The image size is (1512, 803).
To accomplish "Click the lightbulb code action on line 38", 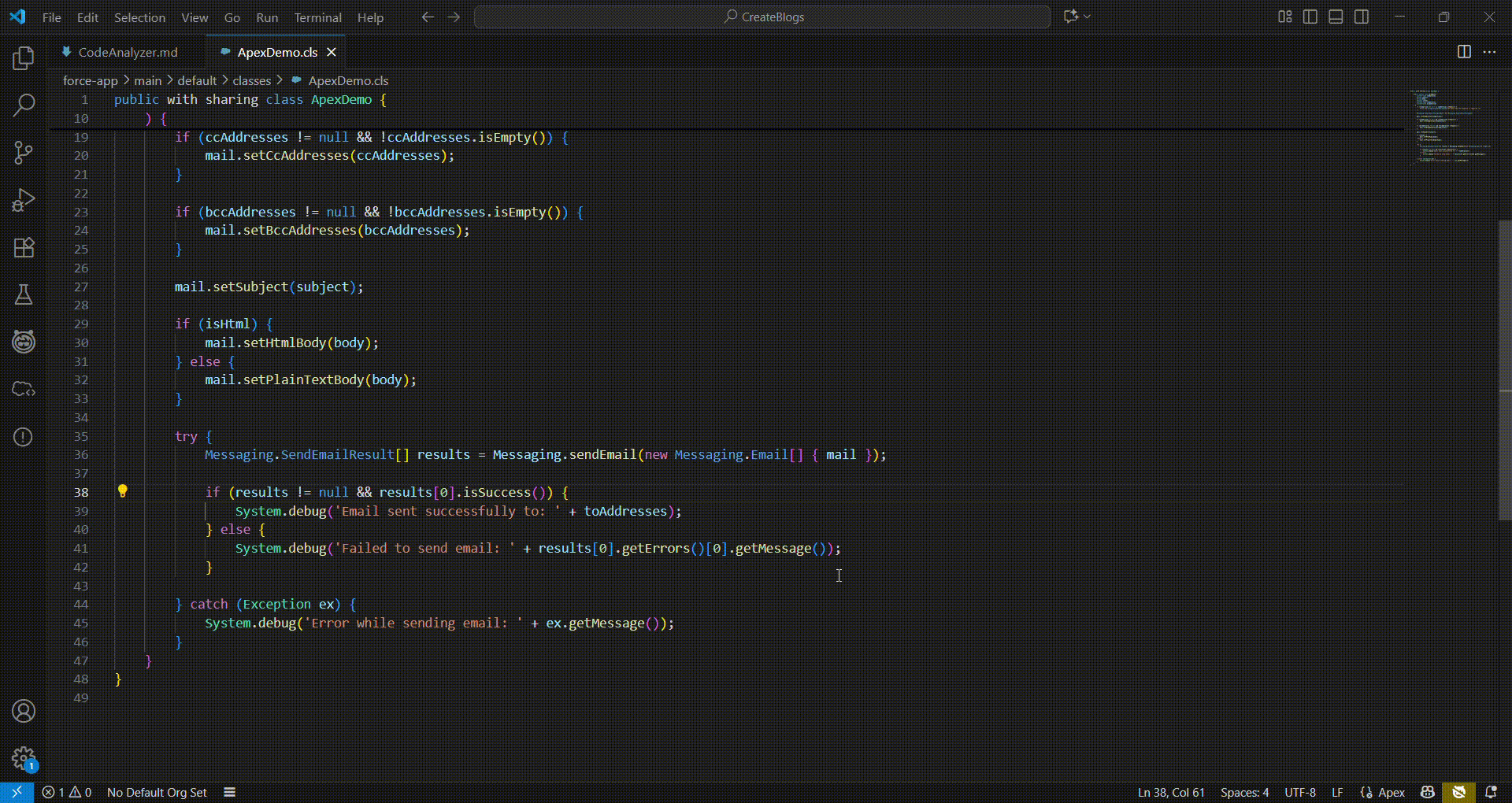I will [x=123, y=491].
